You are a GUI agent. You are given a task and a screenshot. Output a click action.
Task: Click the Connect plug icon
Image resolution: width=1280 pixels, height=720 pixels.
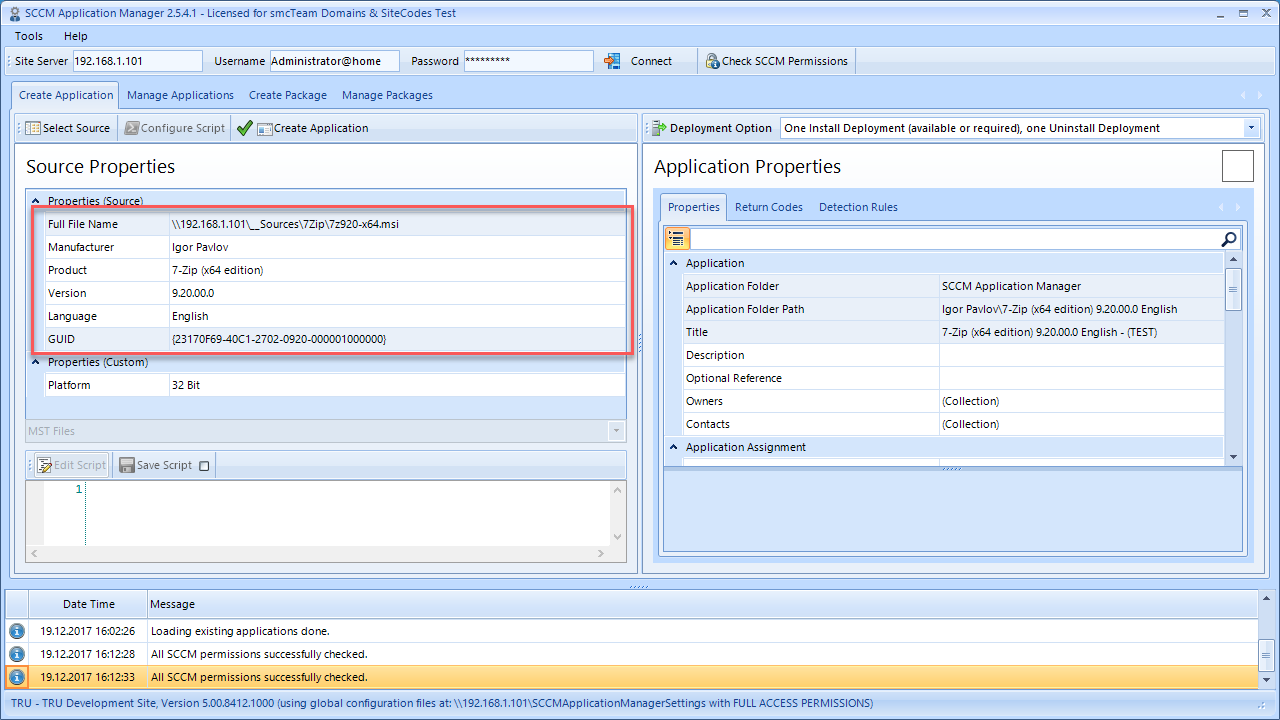pyautogui.click(x=613, y=61)
